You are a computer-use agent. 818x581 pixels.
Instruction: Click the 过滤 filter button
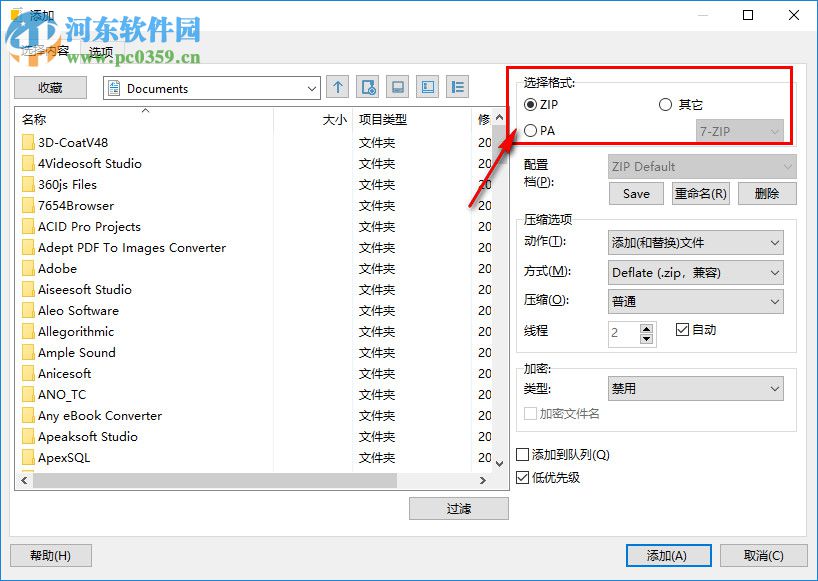tap(457, 508)
